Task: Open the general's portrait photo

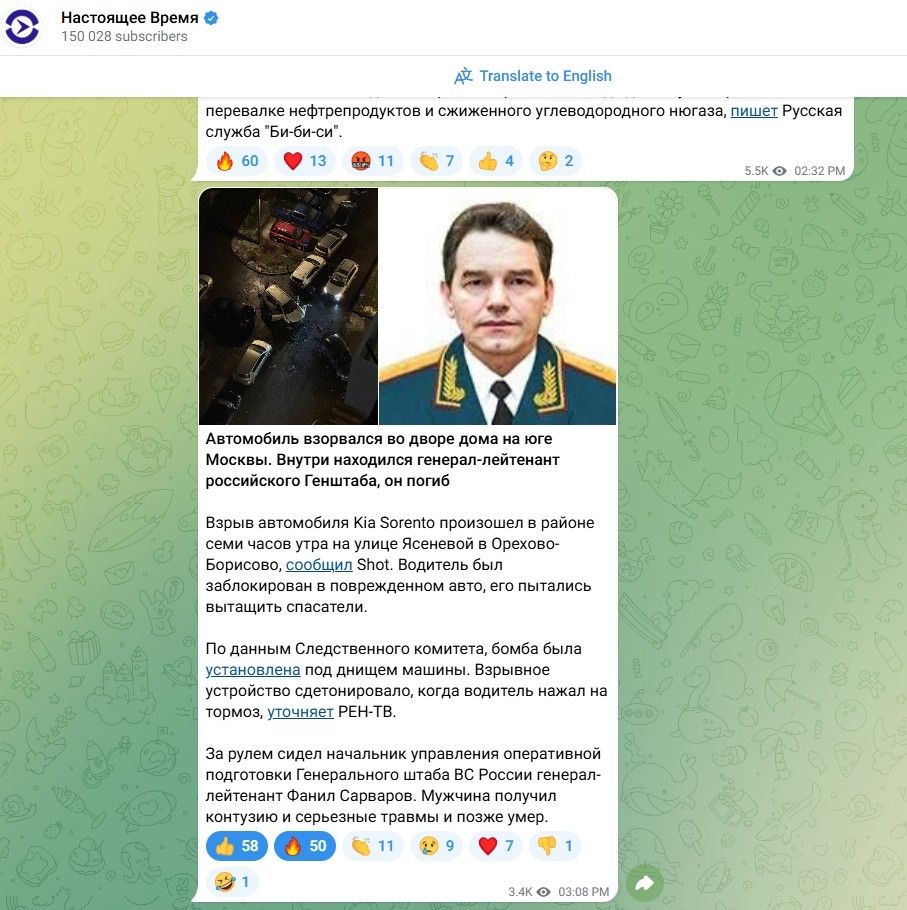Action: pos(498,306)
